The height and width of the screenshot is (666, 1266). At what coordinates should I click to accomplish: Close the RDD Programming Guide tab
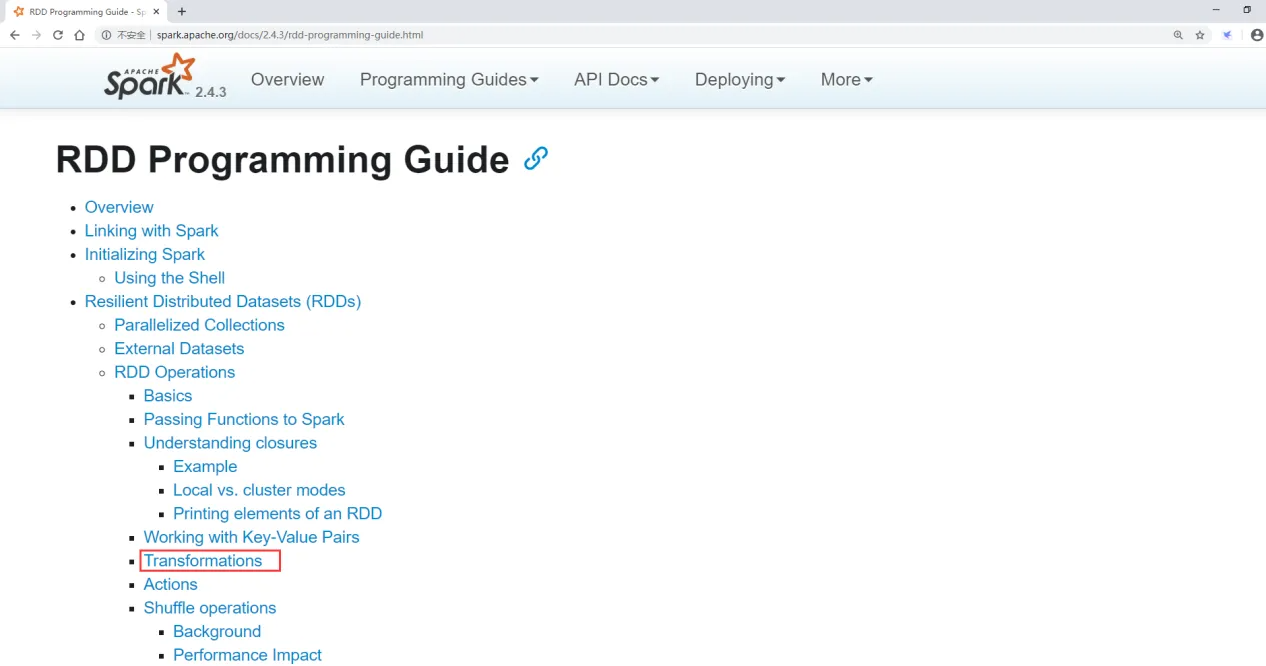pos(156,12)
